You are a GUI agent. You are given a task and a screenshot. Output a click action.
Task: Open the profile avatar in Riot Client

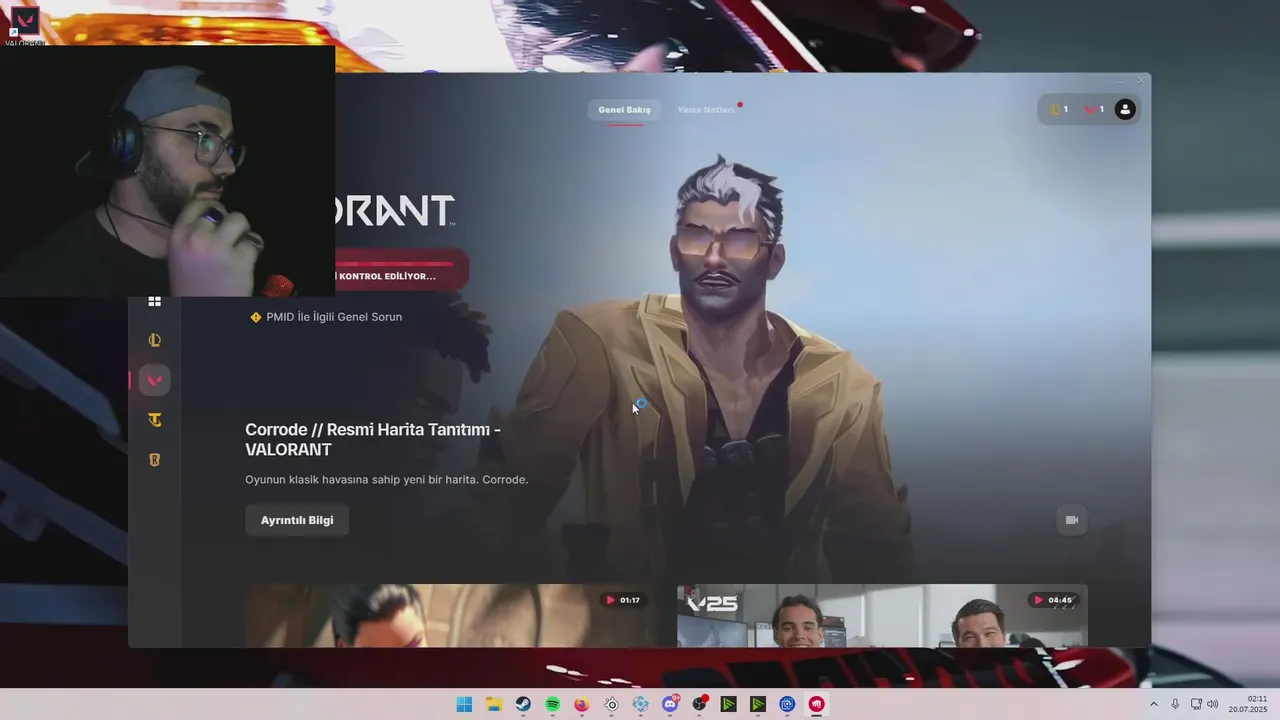[x=1125, y=109]
